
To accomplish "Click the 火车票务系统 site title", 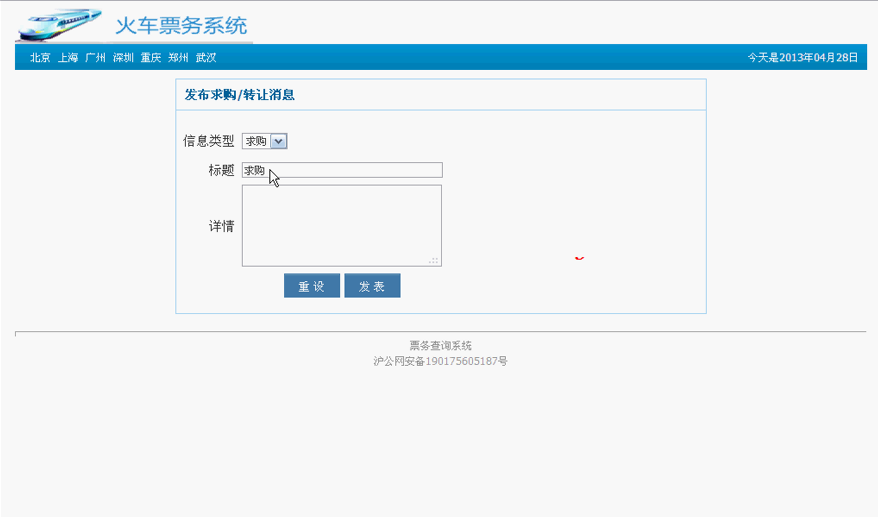I will [x=181, y=26].
